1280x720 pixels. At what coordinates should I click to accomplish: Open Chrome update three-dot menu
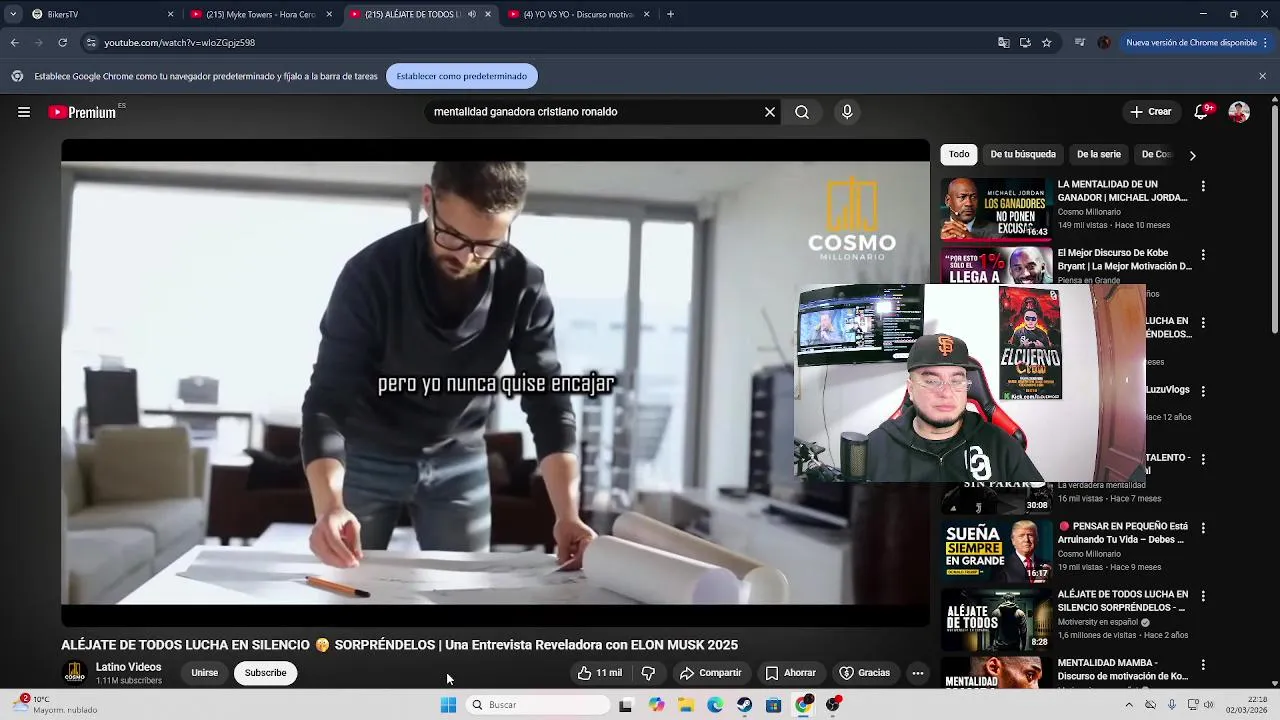tap(1266, 43)
